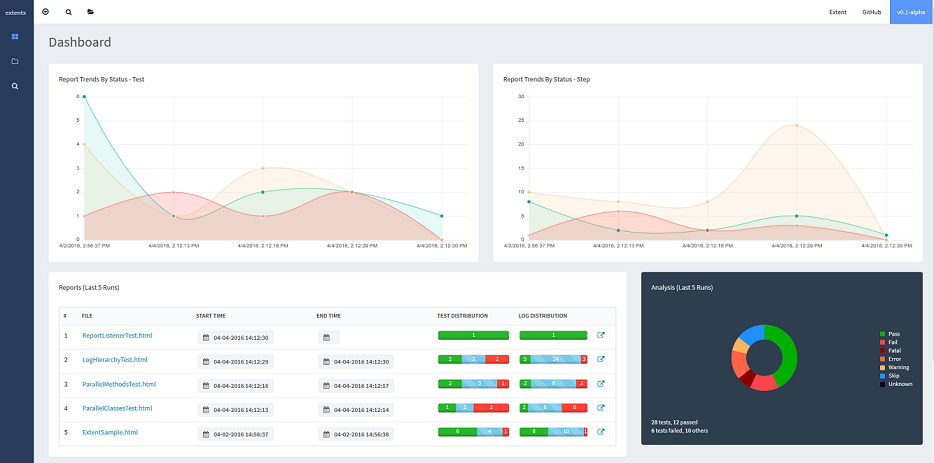
Task: Open the ParallelClassesTest.html report link
Action: coord(116,408)
